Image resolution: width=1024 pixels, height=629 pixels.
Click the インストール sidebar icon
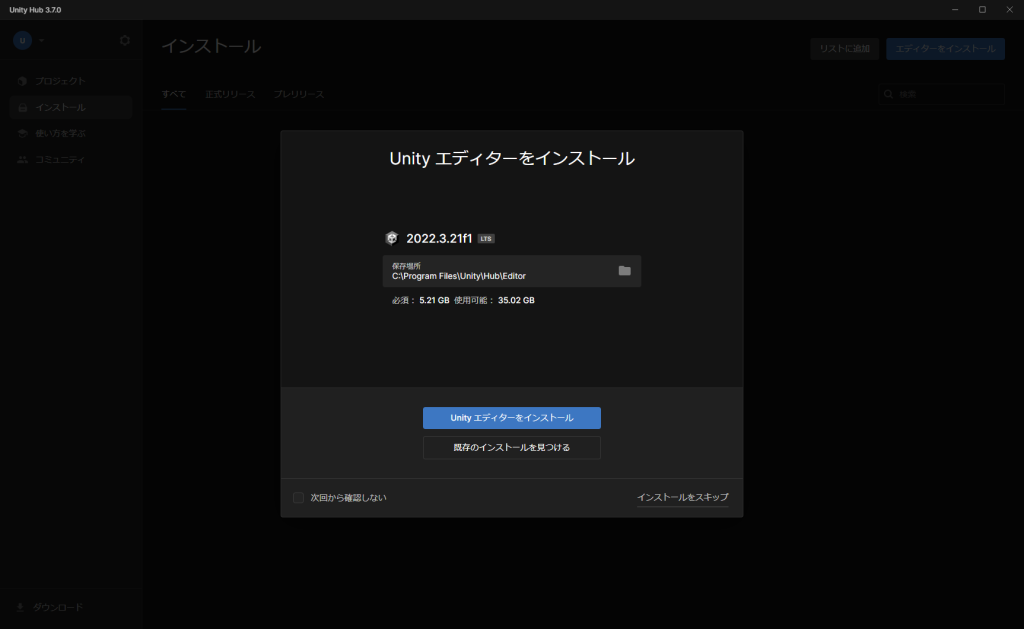(x=22, y=107)
